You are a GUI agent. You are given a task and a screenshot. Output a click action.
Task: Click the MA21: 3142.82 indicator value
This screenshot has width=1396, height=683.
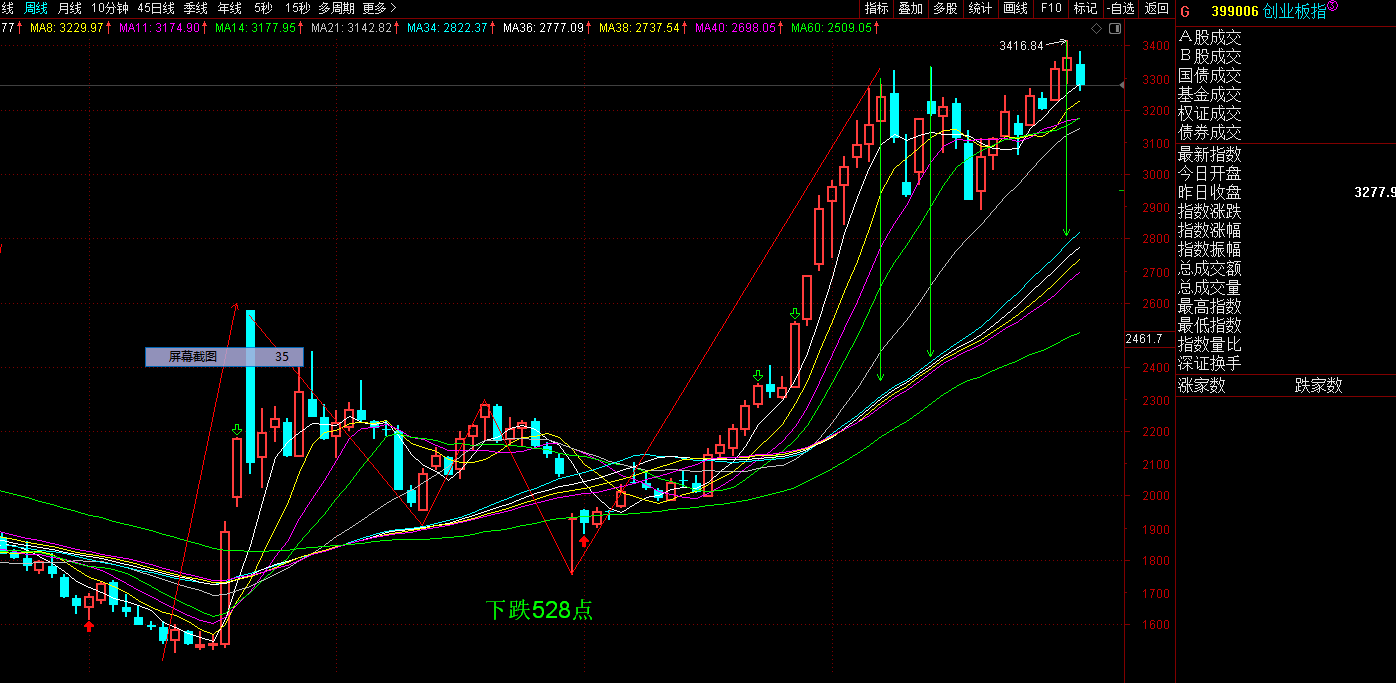[x=353, y=27]
